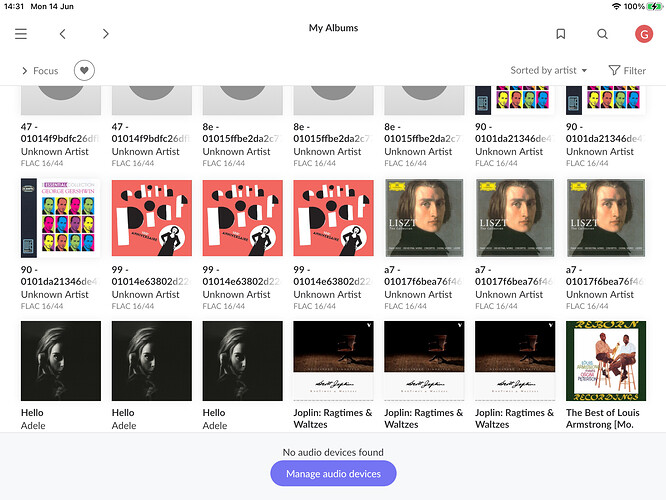Go forward with the right arrow
The image size is (666, 500).
point(106,34)
